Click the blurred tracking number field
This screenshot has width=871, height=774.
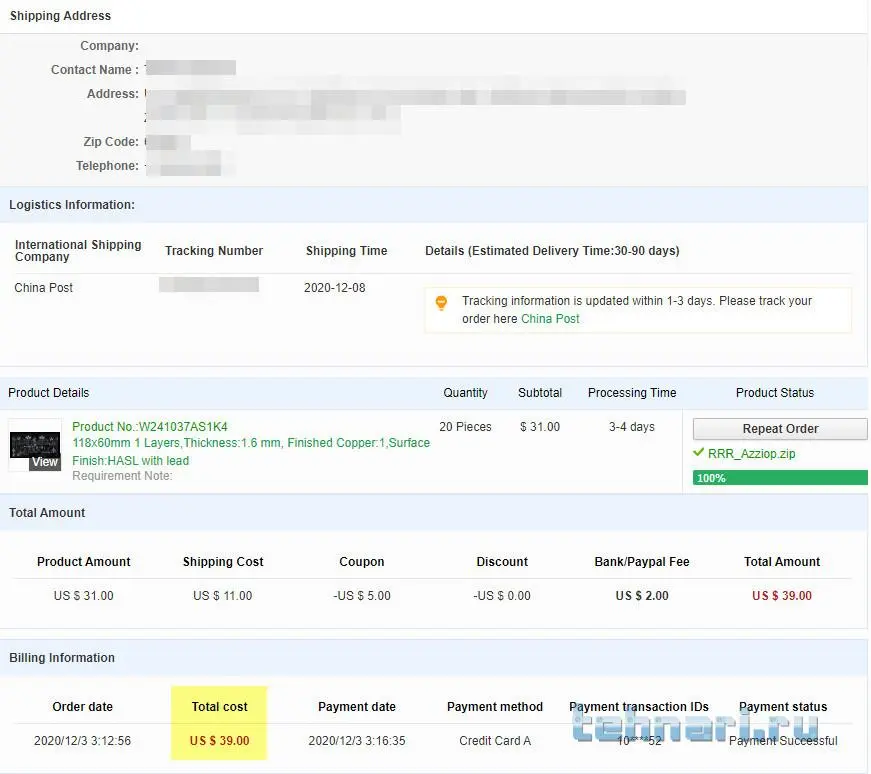point(209,285)
